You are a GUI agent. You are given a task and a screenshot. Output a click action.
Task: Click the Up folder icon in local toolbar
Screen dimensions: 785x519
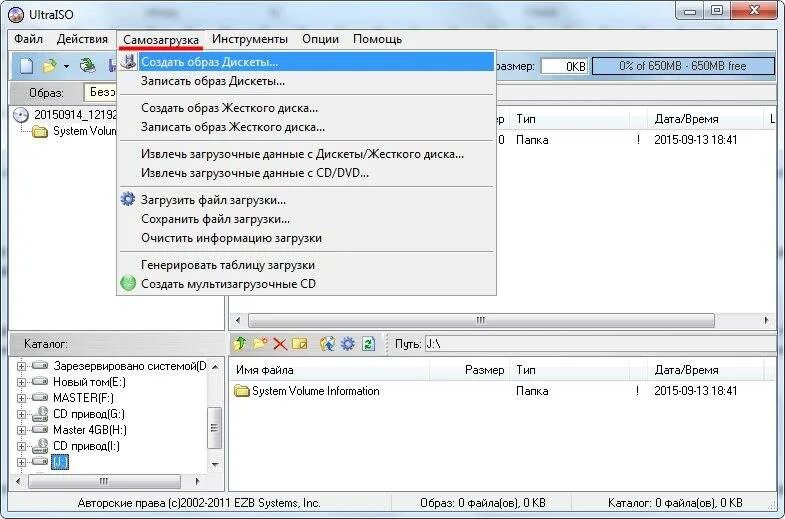click(x=240, y=344)
